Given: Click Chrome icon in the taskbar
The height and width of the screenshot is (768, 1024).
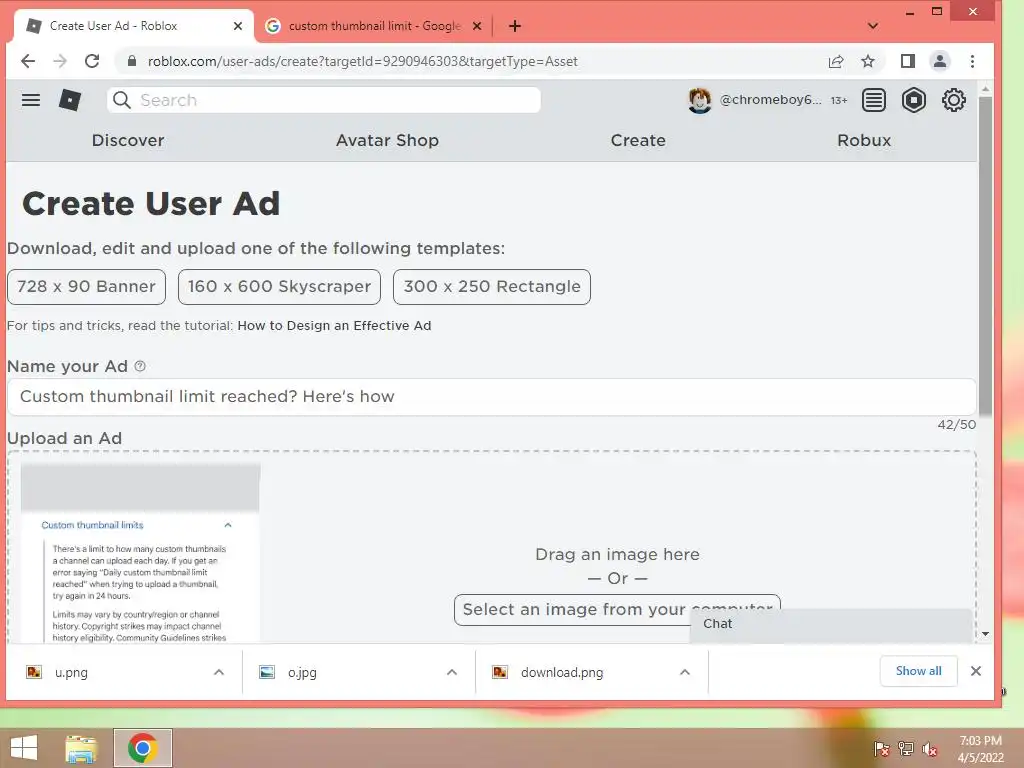Looking at the screenshot, I should pos(143,748).
